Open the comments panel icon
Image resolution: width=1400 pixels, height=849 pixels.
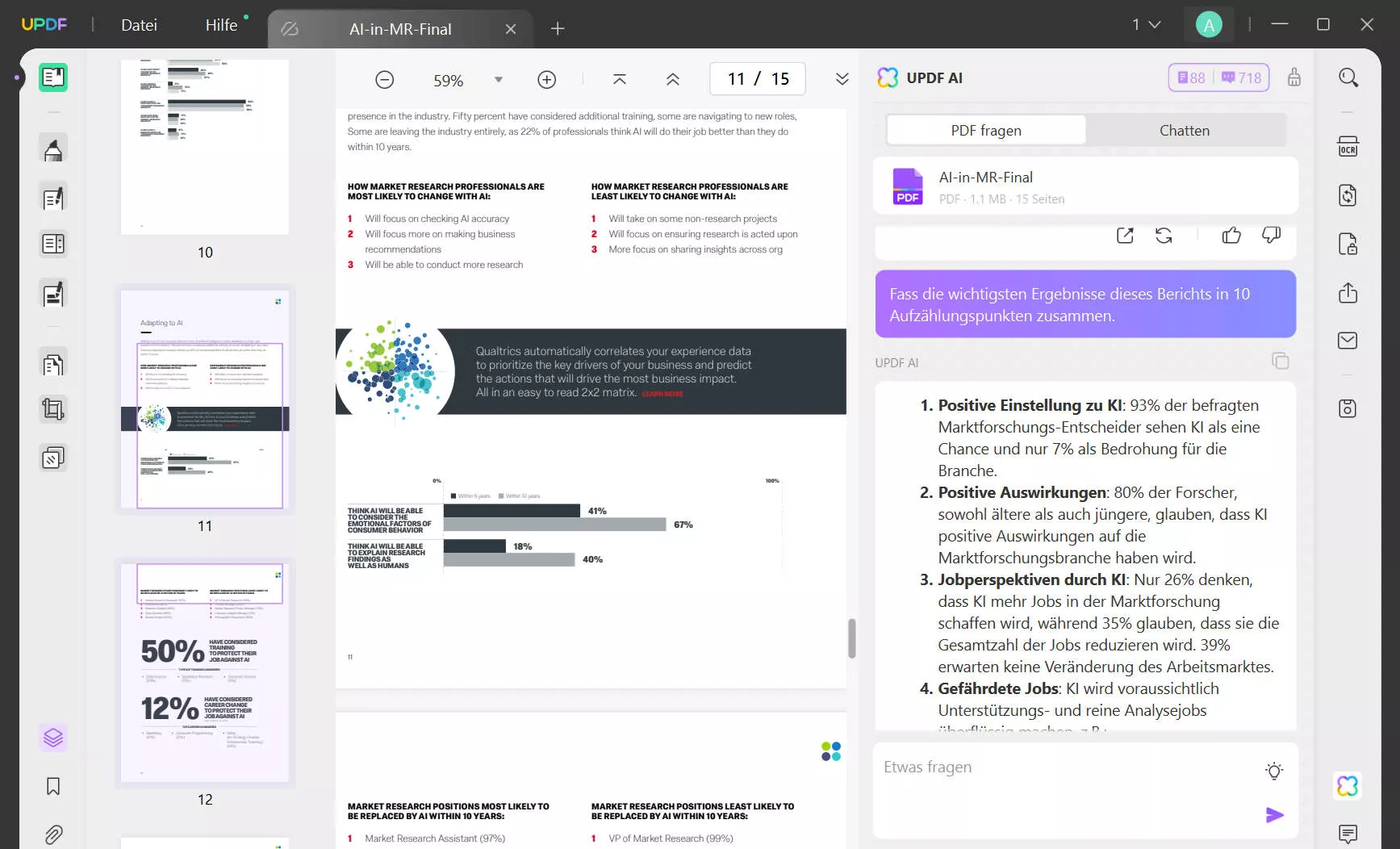(x=1348, y=834)
